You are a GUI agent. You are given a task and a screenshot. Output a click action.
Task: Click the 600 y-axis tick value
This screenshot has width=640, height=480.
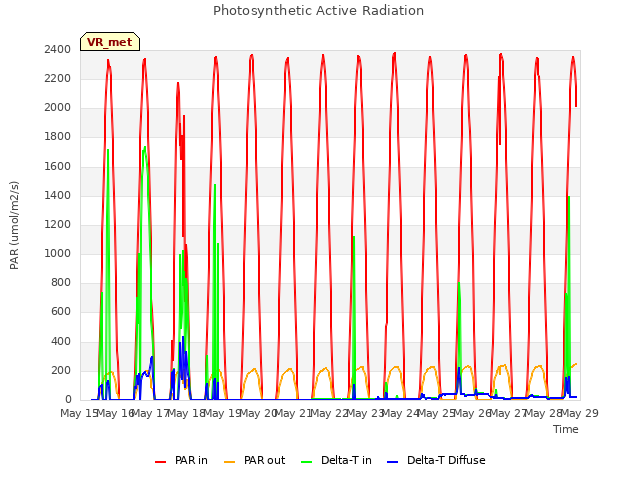61,312
